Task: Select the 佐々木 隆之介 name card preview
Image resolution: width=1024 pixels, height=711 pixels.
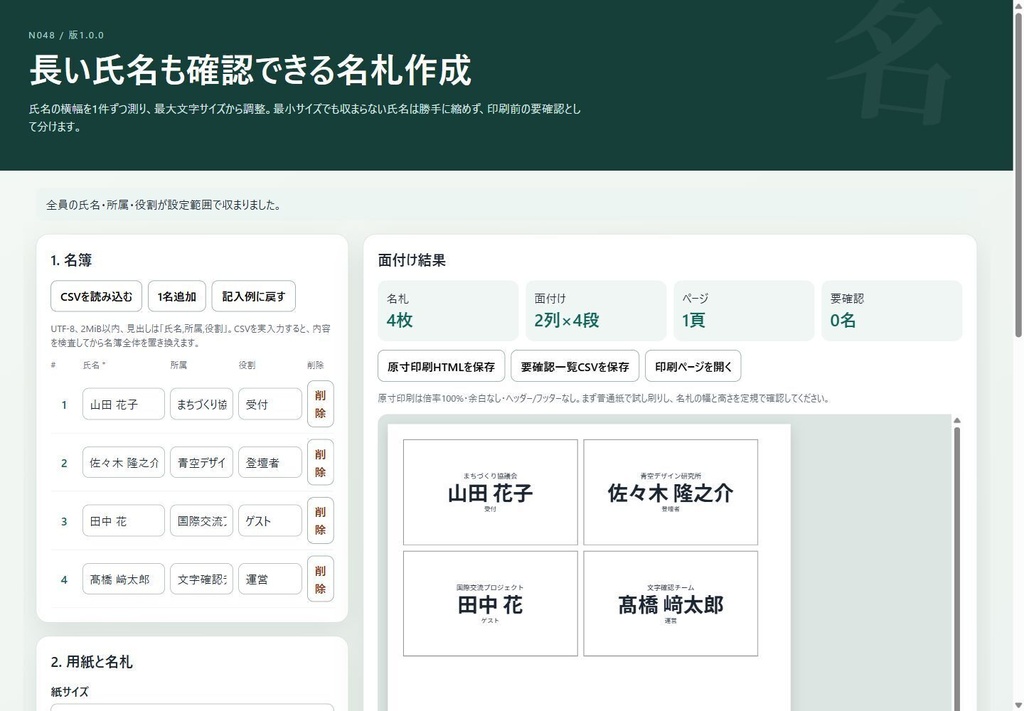Action: [671, 492]
